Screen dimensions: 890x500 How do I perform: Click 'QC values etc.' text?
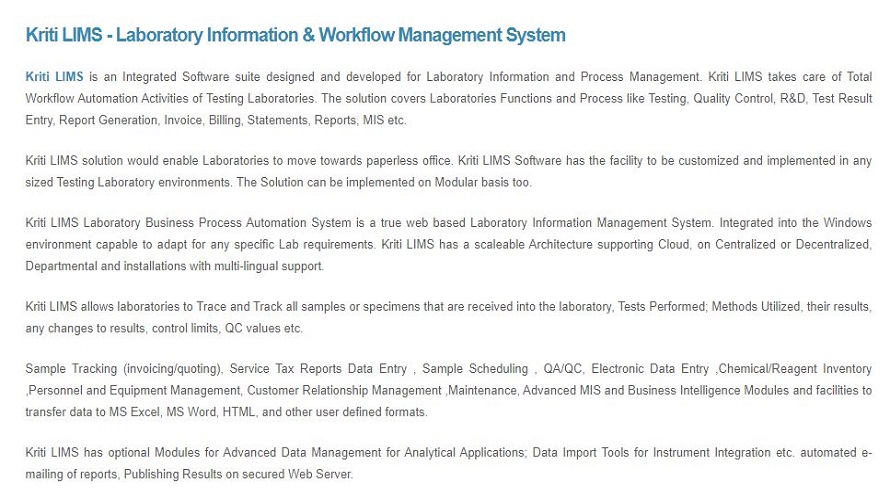(x=263, y=328)
